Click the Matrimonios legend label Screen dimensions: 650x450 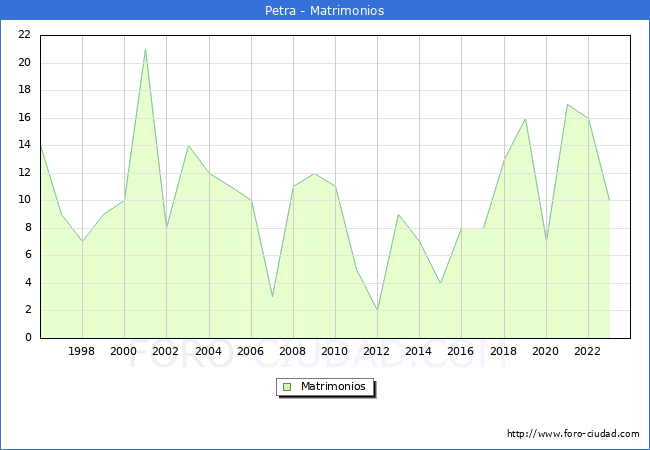point(333,387)
